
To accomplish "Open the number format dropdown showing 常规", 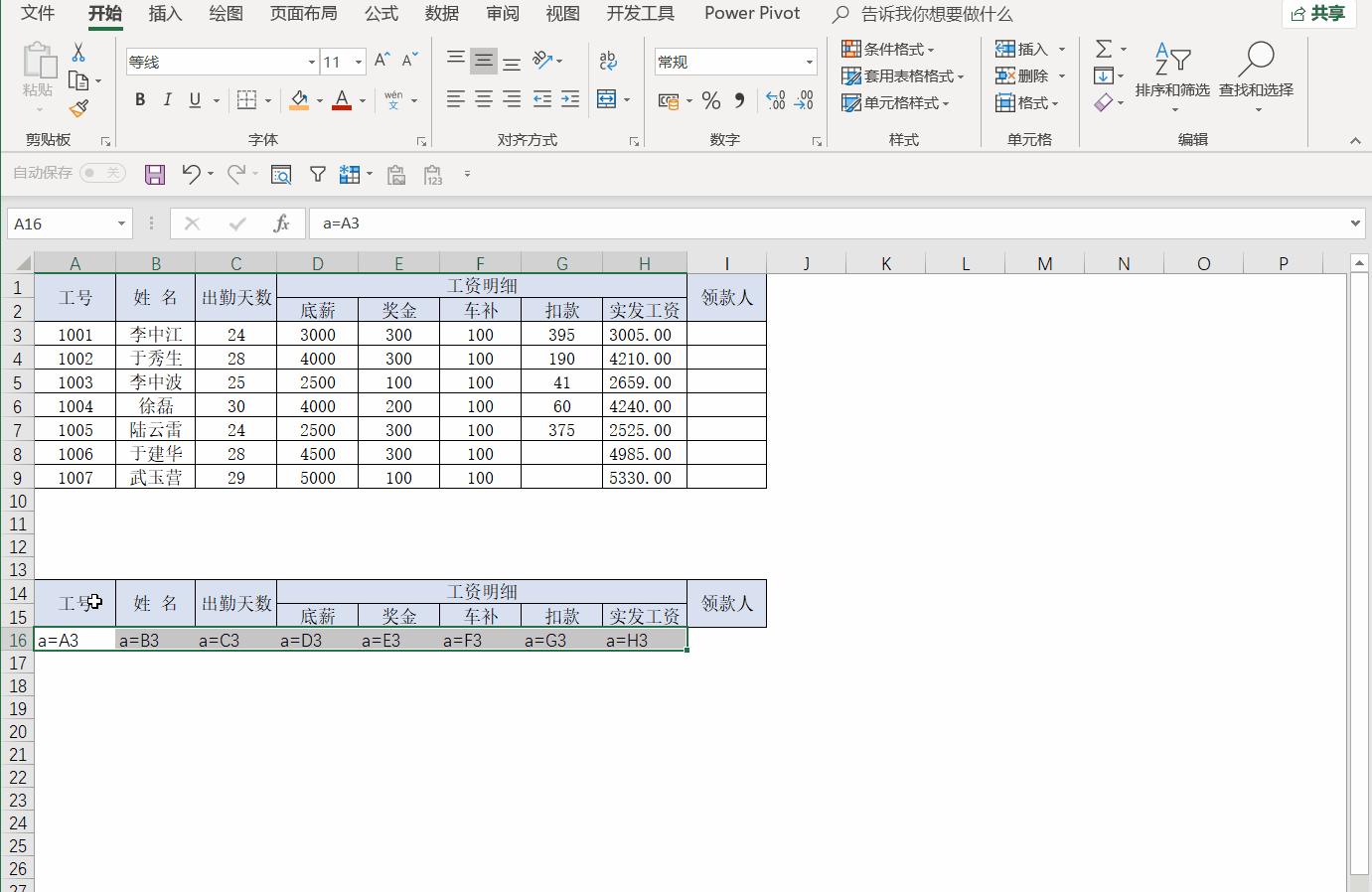I will [x=809, y=62].
